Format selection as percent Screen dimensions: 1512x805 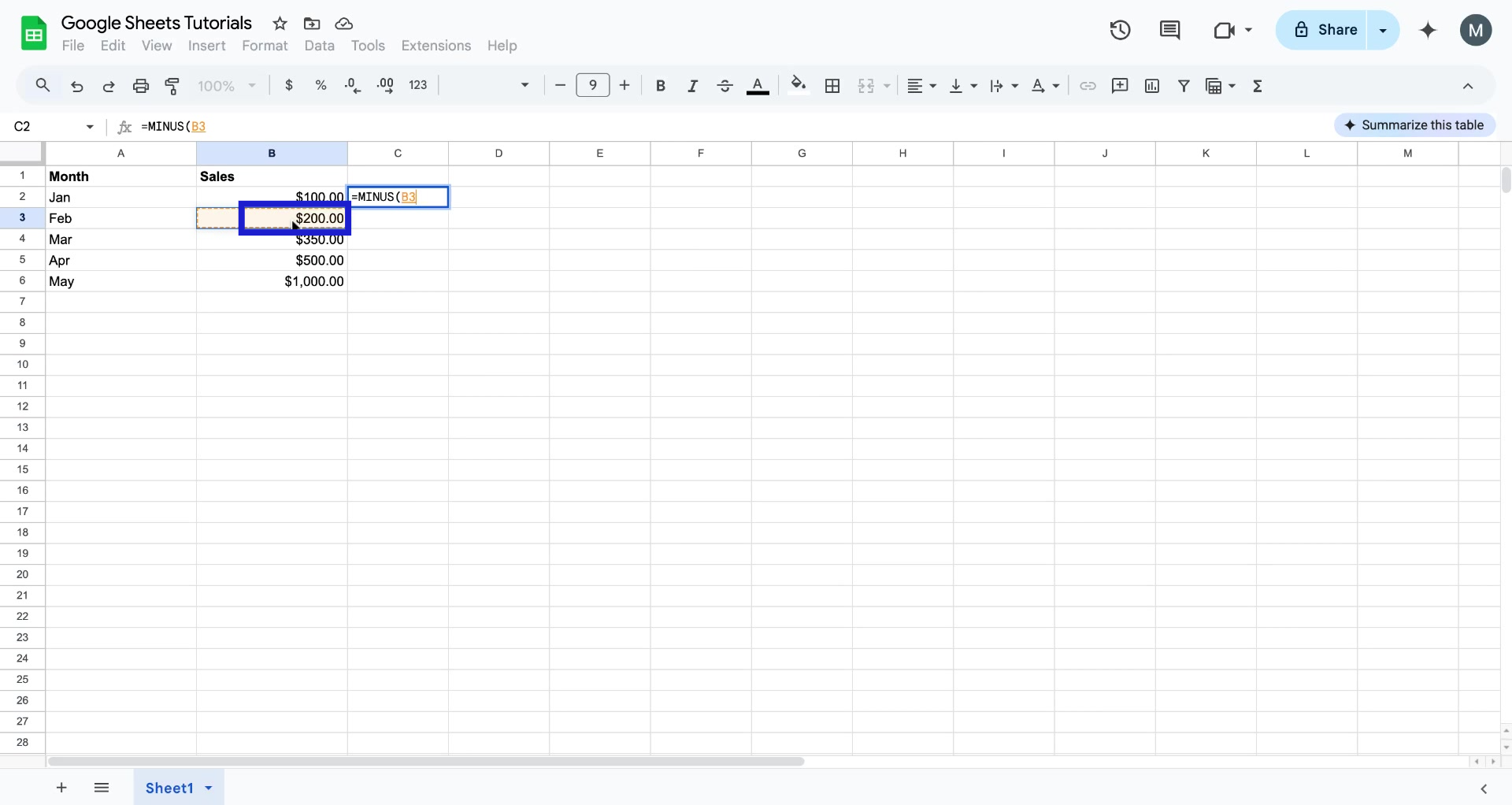[x=321, y=86]
